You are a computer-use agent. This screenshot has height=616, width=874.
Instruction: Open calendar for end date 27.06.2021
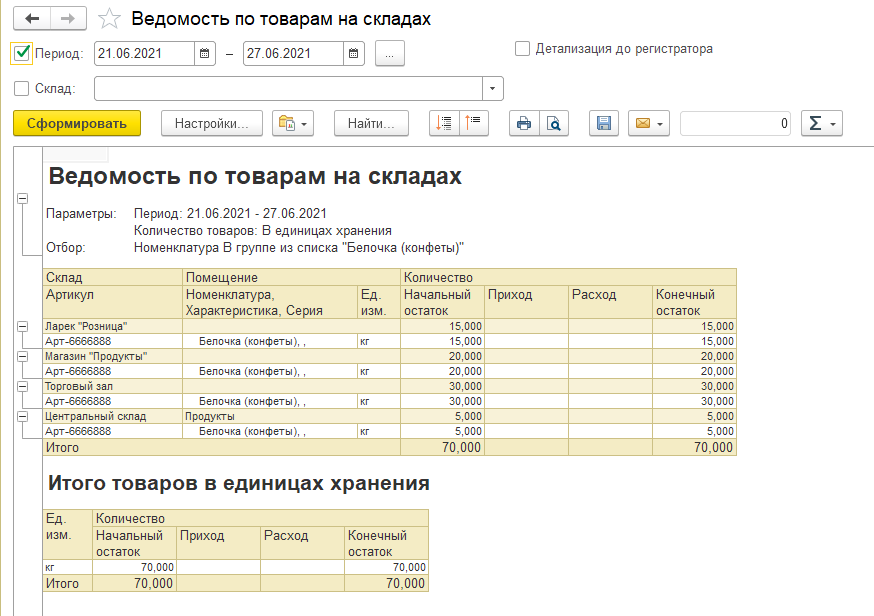point(353,54)
